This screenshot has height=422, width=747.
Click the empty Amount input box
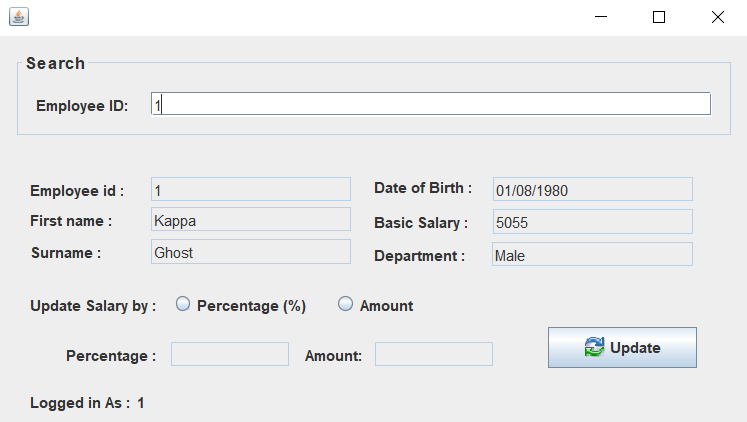click(x=433, y=354)
